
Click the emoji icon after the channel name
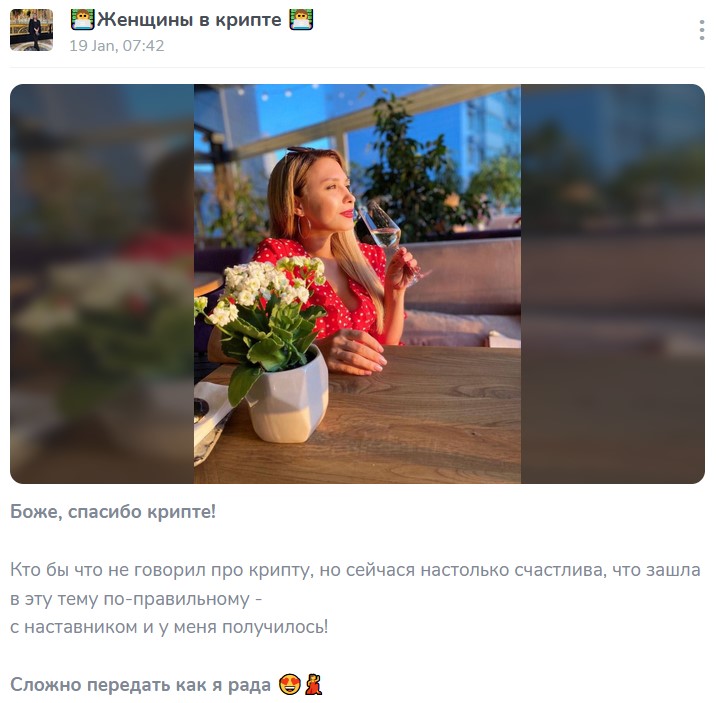click(301, 20)
